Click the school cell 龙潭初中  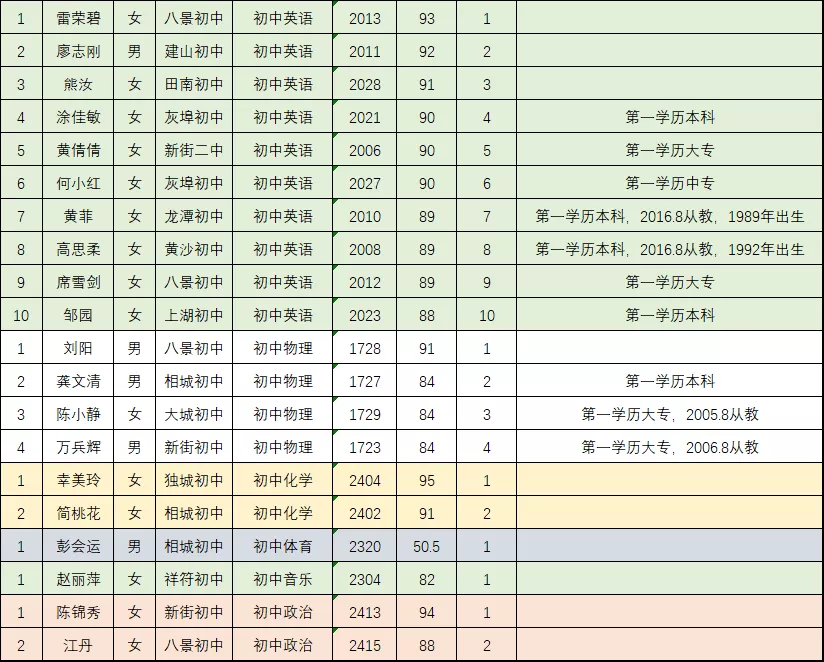(x=194, y=216)
